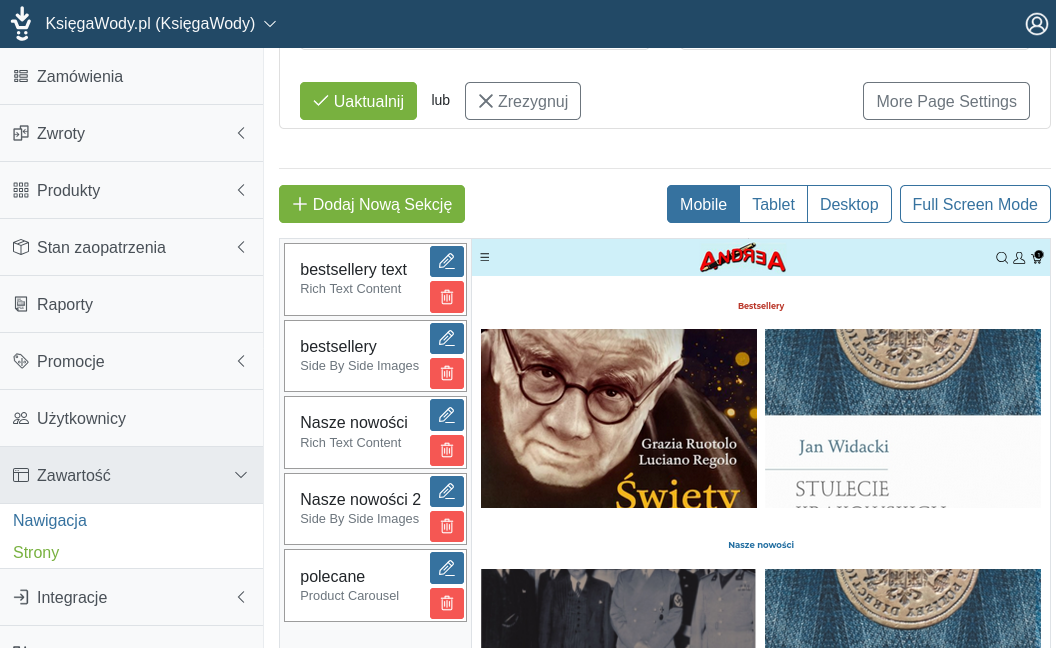
Task: Expand the Zwroty menu chevron
Action: pos(241,133)
